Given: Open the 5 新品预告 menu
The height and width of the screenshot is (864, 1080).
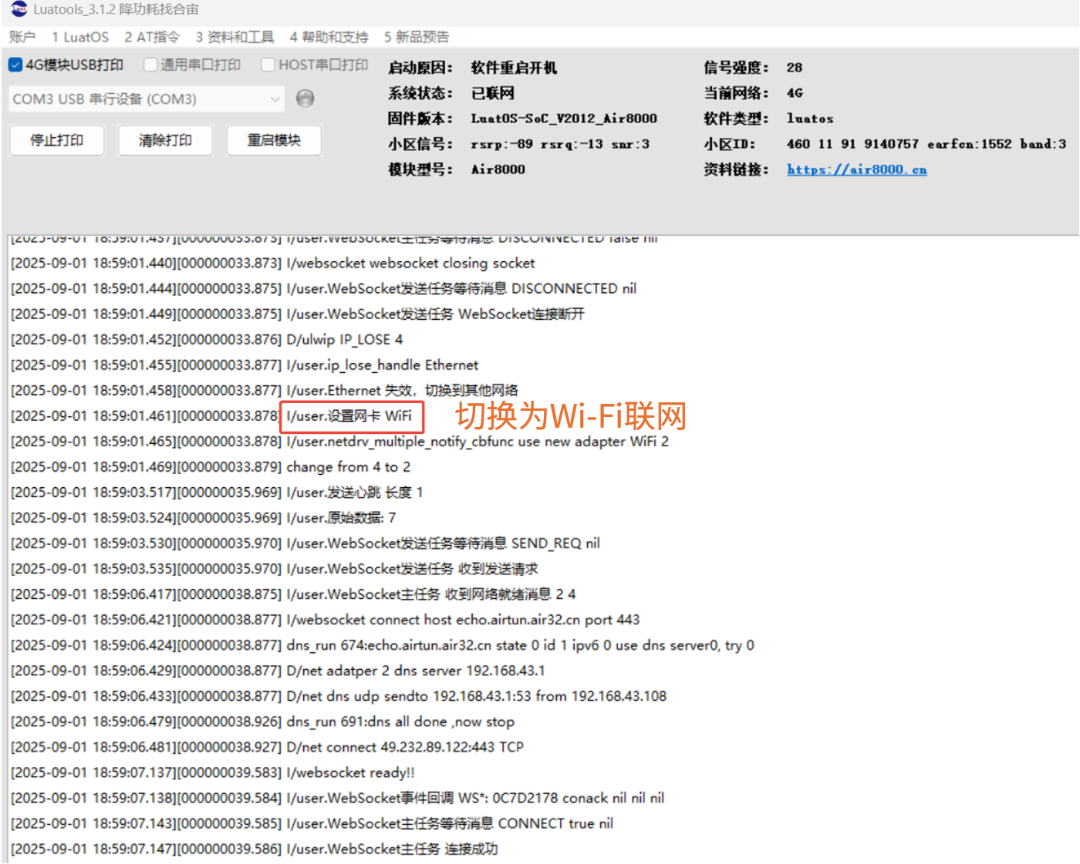Looking at the screenshot, I should 416,37.
